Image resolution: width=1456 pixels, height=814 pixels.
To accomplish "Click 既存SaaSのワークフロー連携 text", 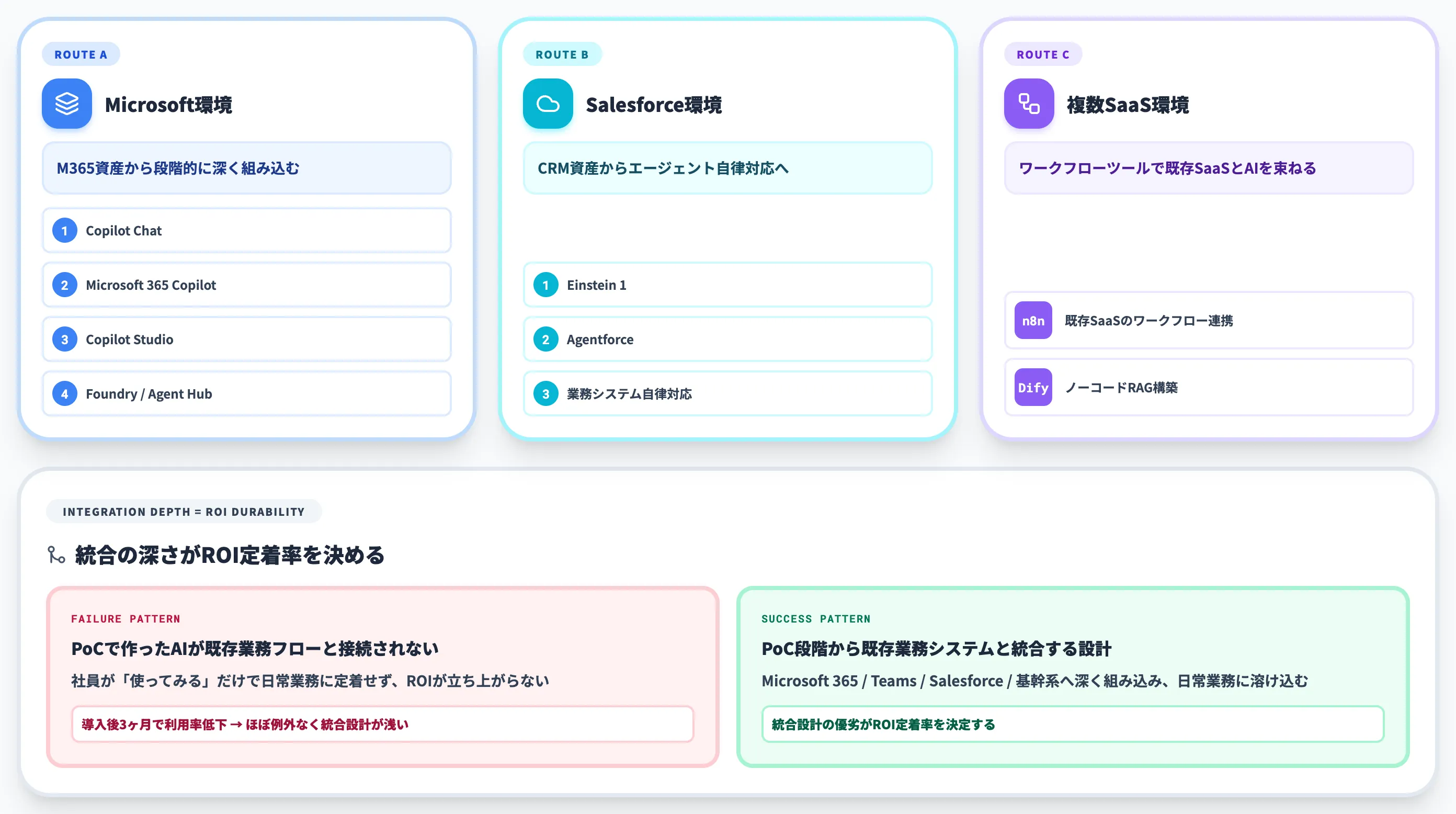I will 1148,321.
